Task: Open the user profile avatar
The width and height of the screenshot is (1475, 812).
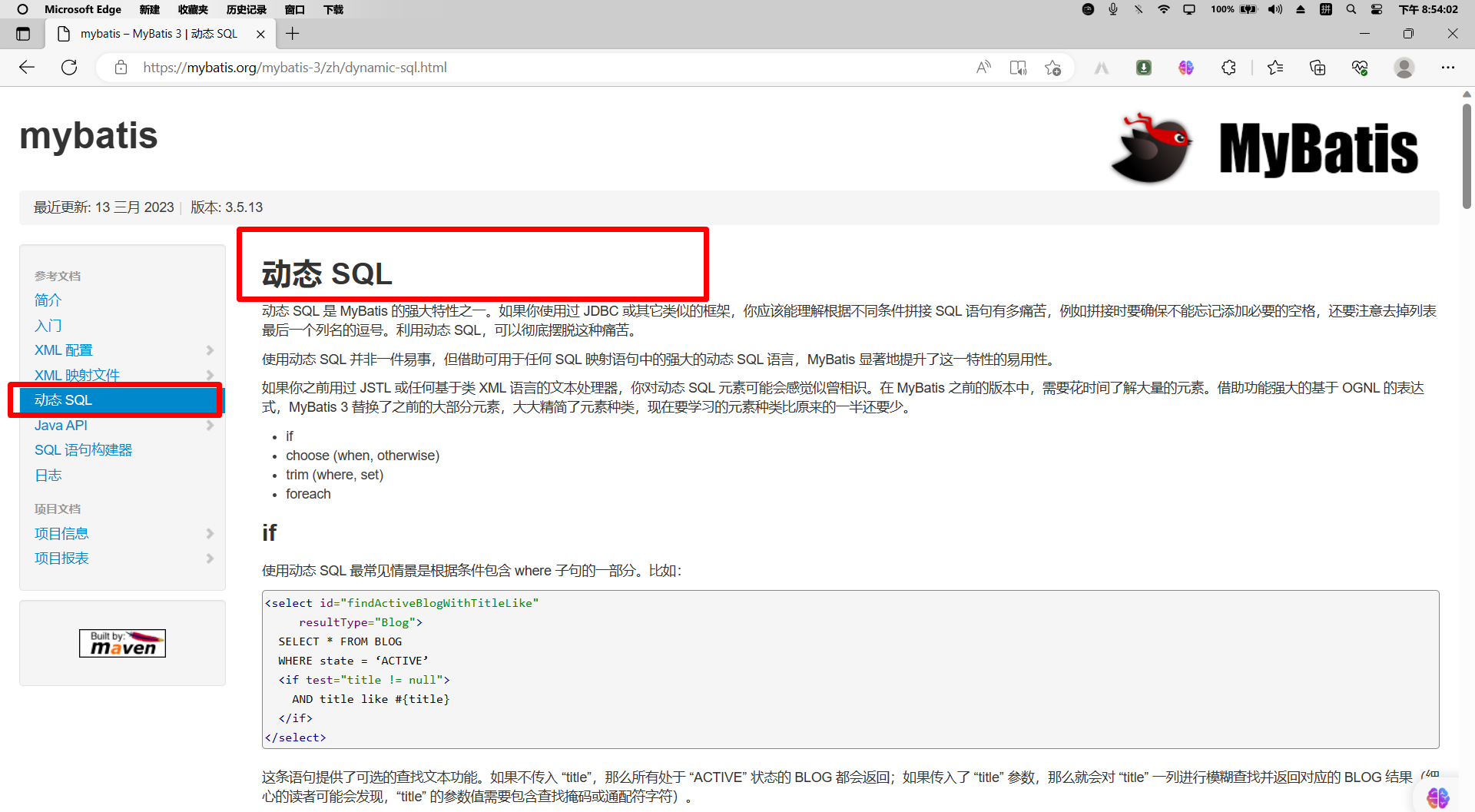Action: pyautogui.click(x=1404, y=68)
